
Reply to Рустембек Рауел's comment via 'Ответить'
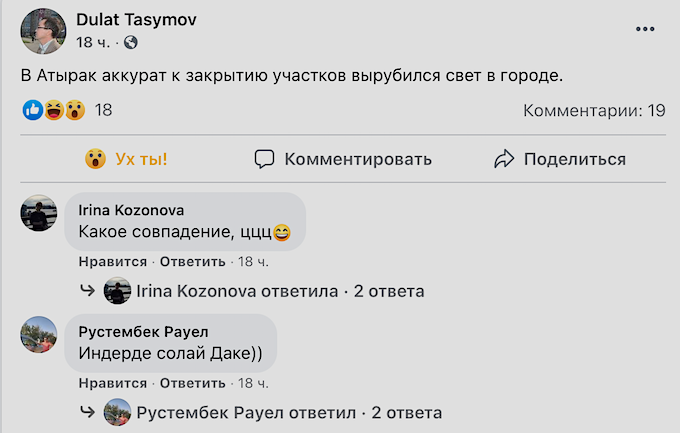point(193,383)
